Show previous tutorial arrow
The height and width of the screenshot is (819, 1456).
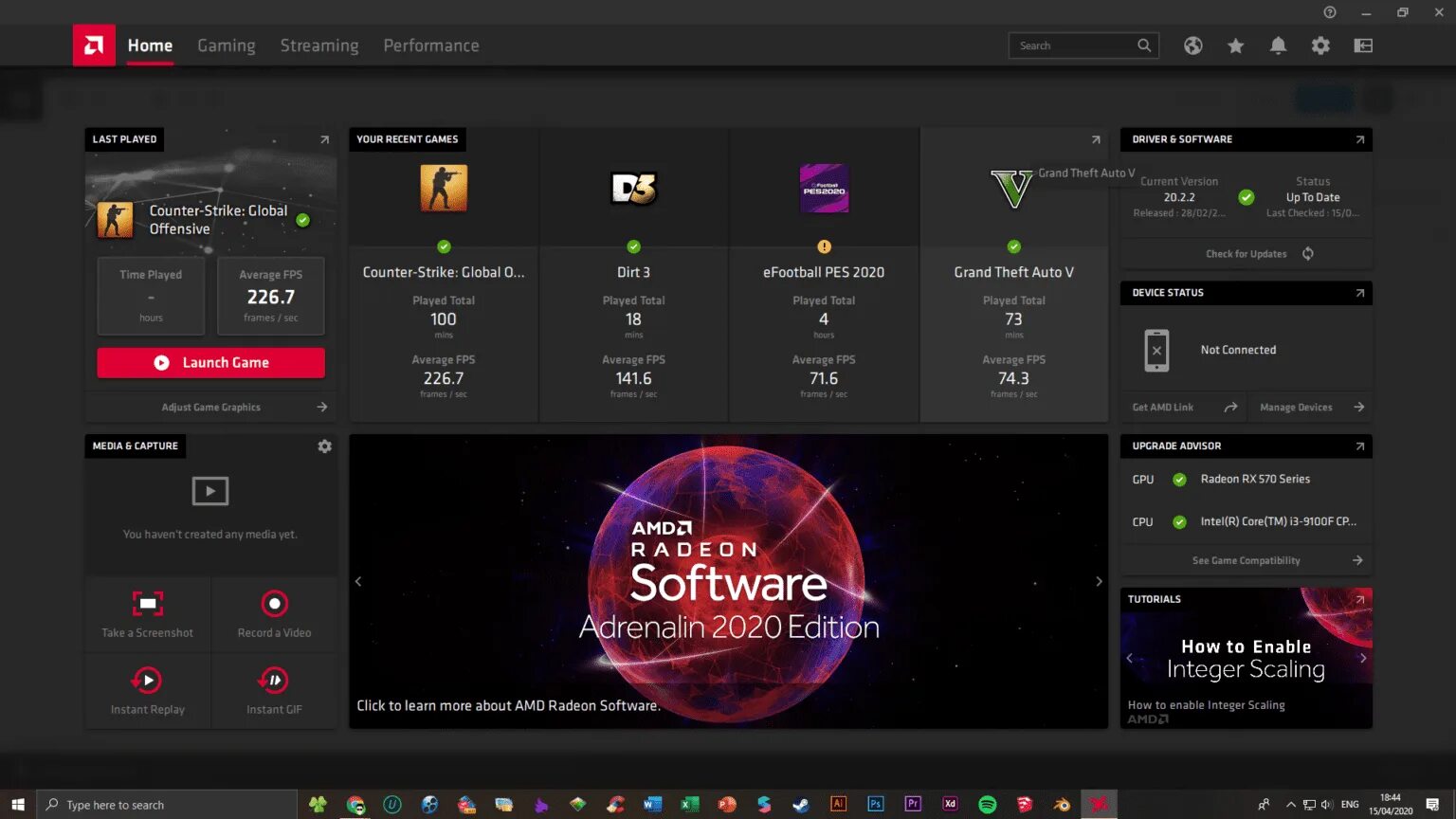(1129, 658)
